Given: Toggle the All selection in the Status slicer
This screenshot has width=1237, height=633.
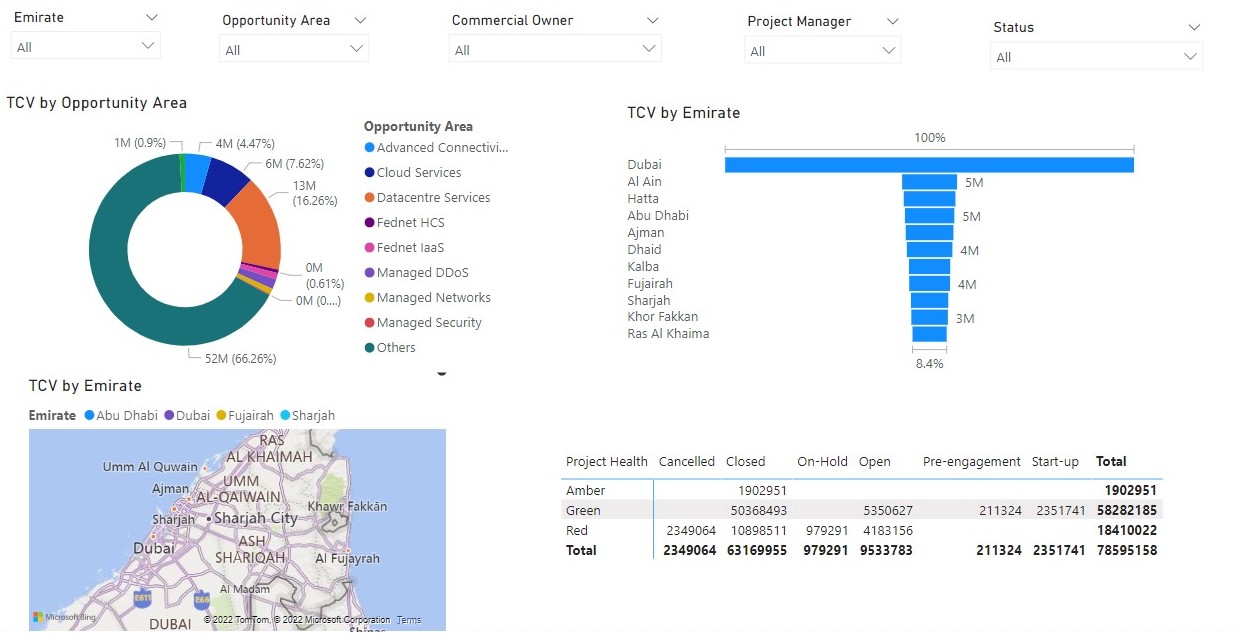Looking at the screenshot, I should pyautogui.click(x=1096, y=58).
